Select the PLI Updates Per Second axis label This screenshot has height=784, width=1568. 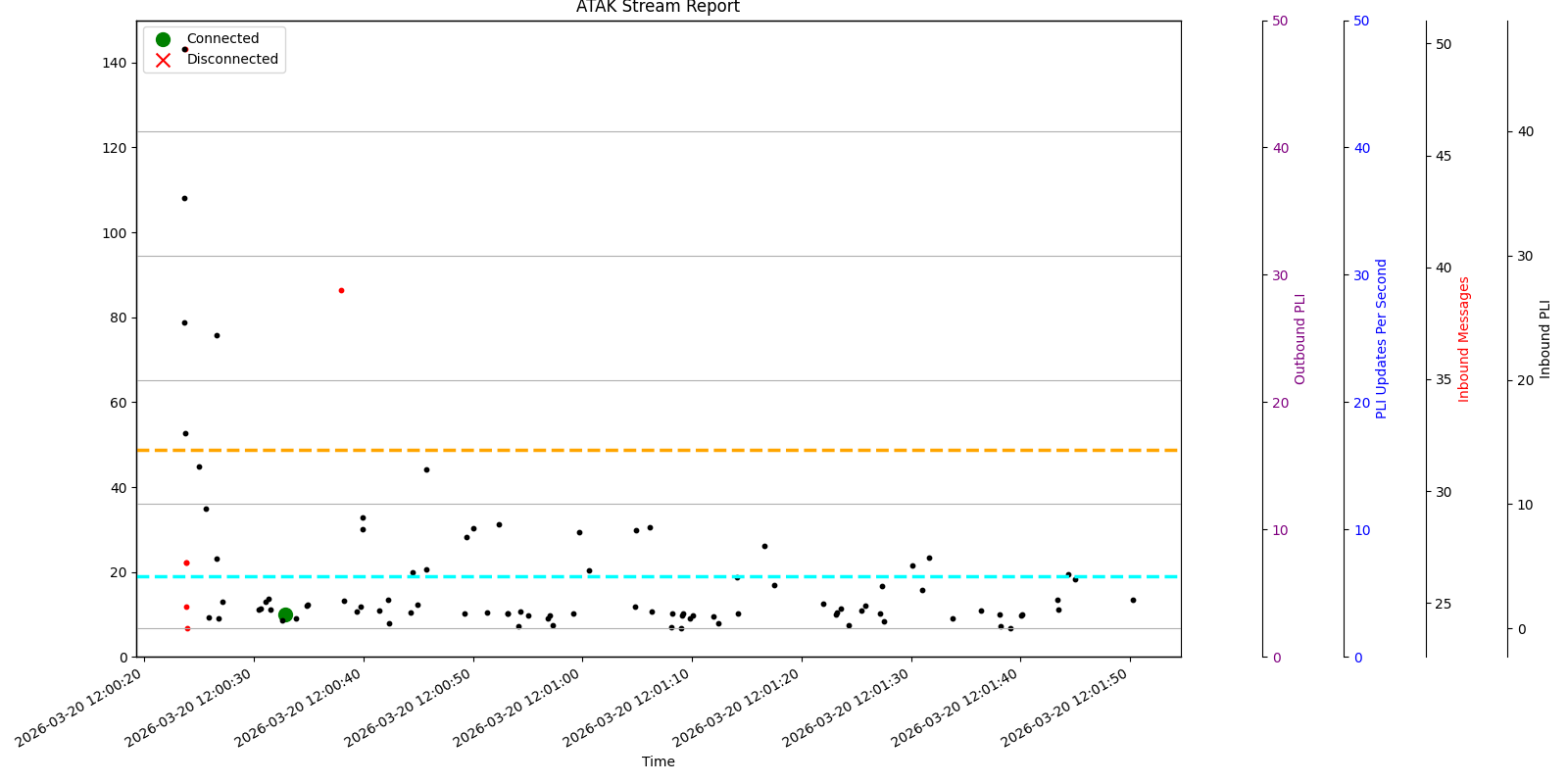pos(1382,338)
